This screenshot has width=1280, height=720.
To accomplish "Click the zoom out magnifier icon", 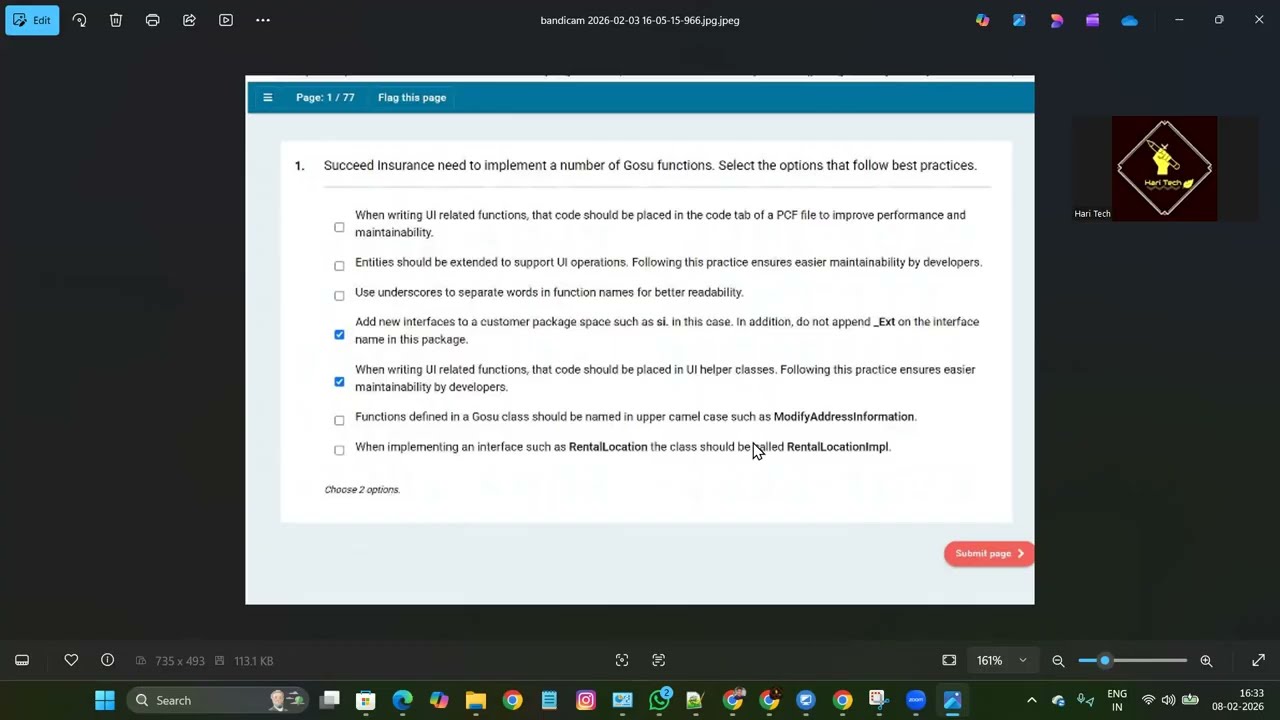I will (x=1058, y=660).
